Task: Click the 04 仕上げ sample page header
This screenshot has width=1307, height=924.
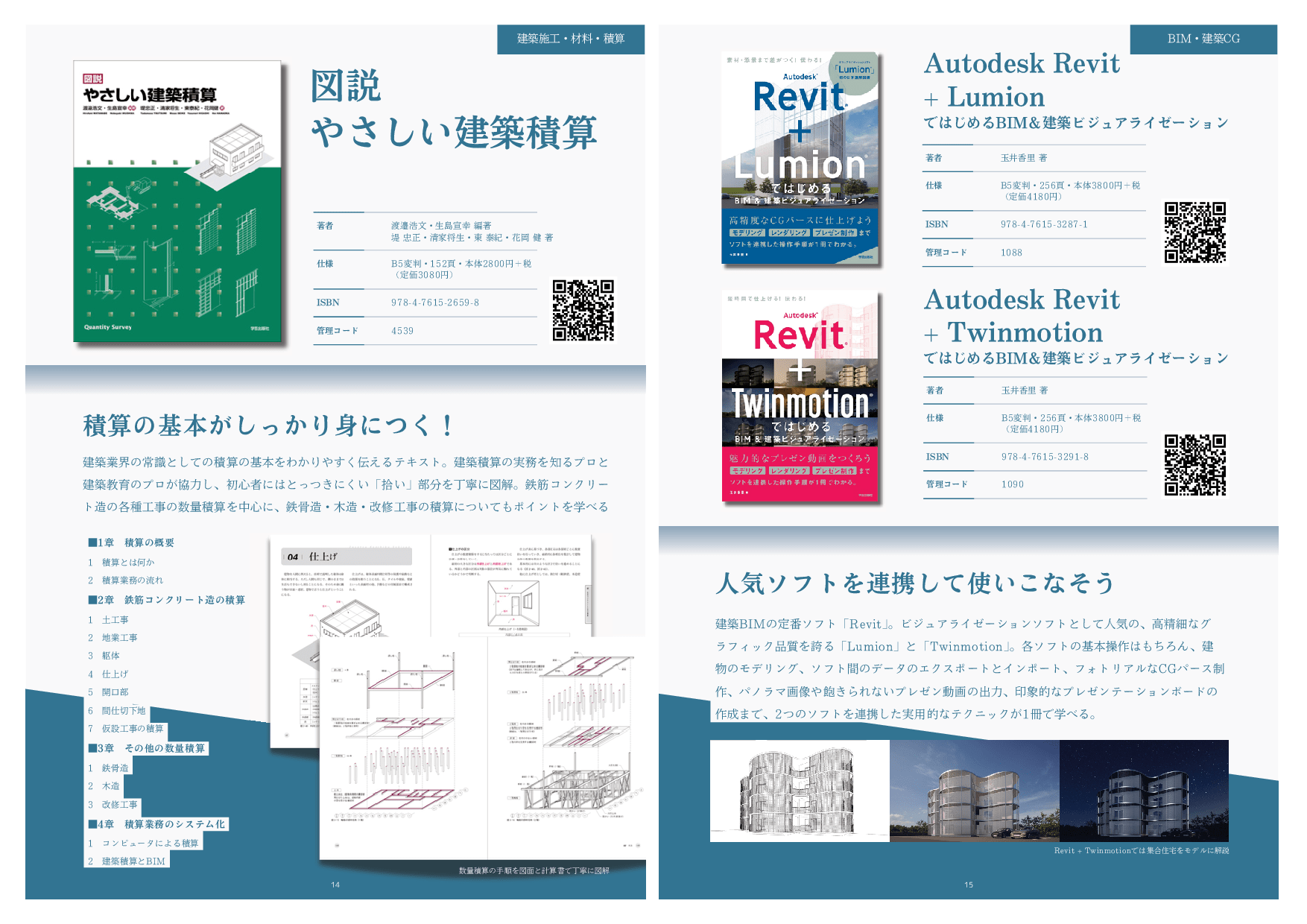Action: (346, 557)
